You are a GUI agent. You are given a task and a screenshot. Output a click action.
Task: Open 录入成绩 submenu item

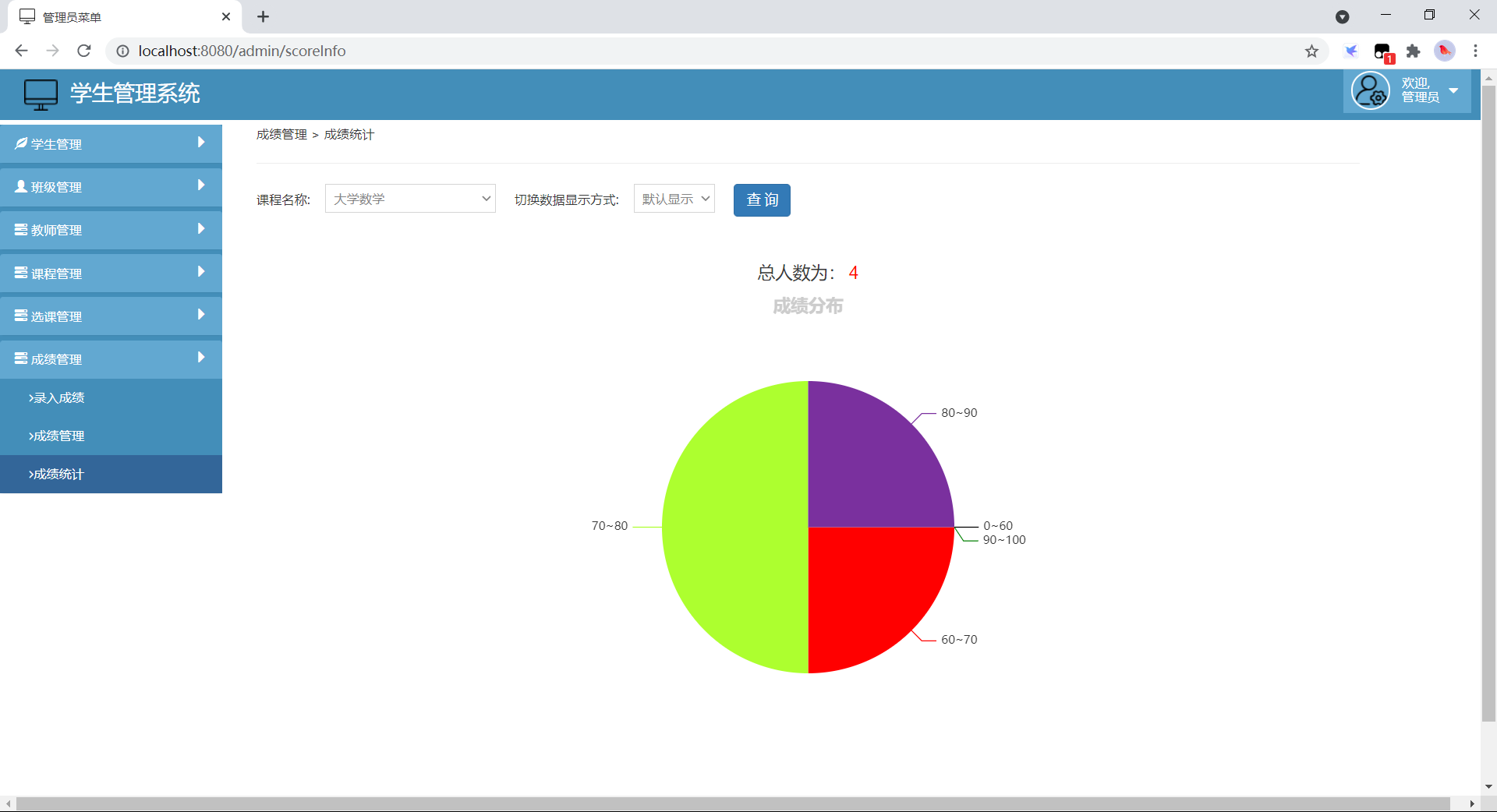[x=57, y=397]
